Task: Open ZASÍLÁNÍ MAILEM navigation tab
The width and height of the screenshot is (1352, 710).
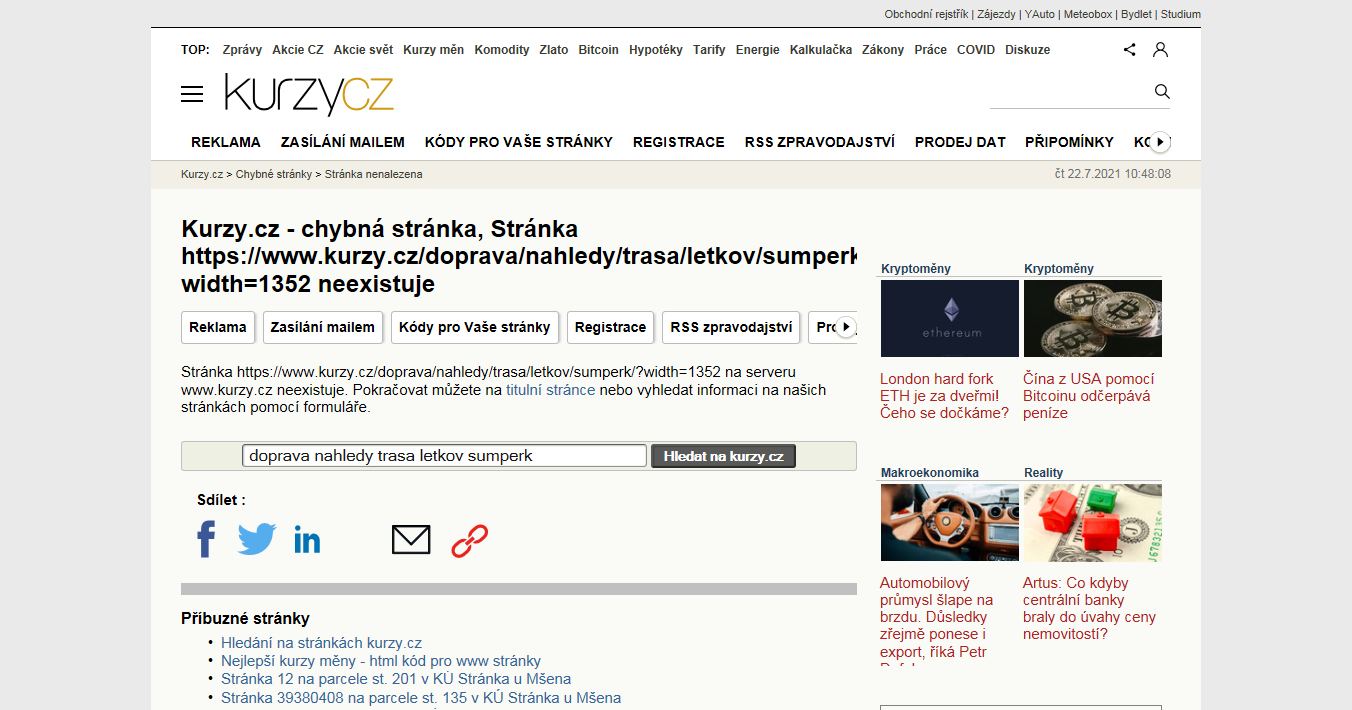Action: pyautogui.click(x=343, y=142)
